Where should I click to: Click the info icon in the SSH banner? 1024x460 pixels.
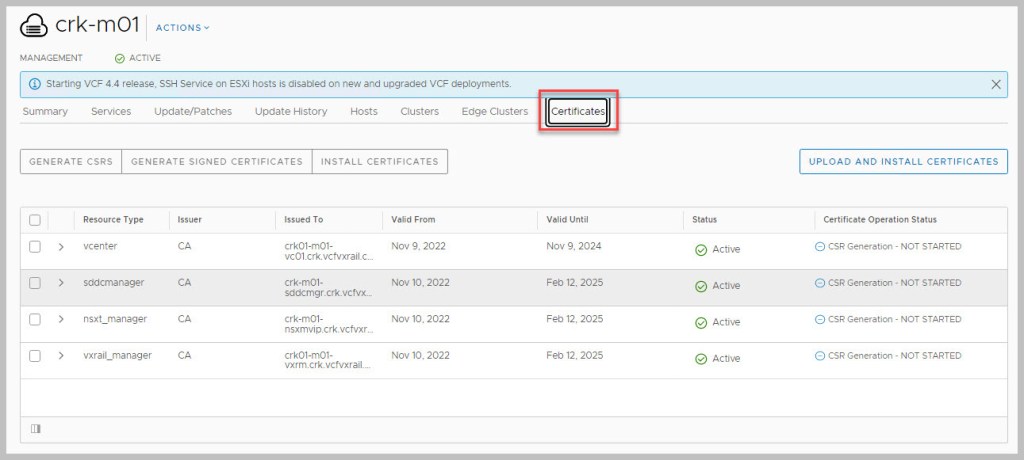(35, 84)
